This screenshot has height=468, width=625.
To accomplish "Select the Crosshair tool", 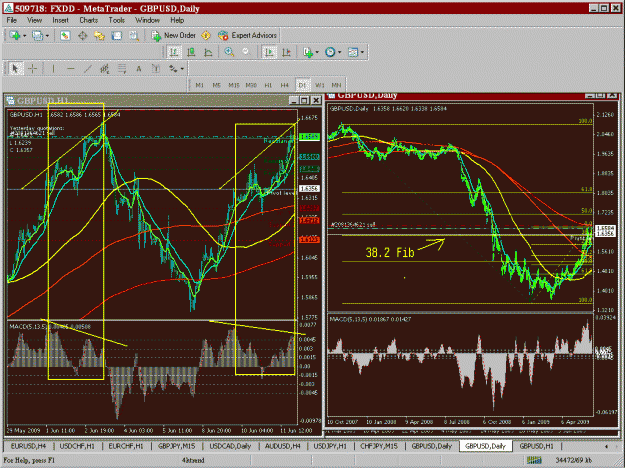I will tap(33, 69).
